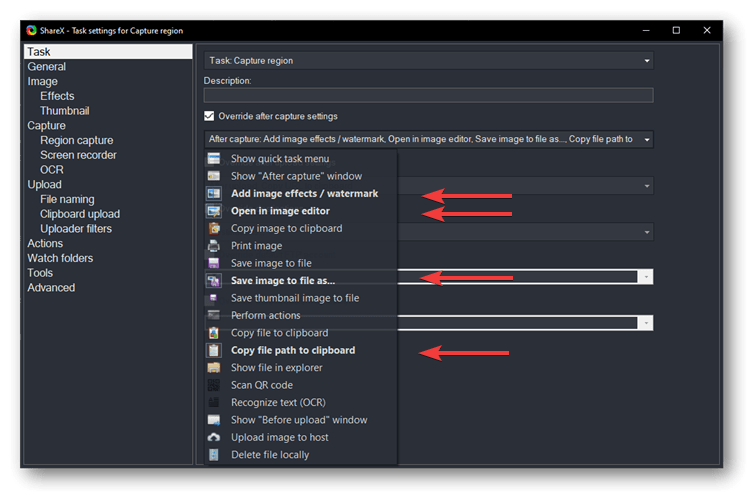This screenshot has height=495, width=750.
Task: Open the third dropdown arrow, level with Add image effects
Action: 647,186
